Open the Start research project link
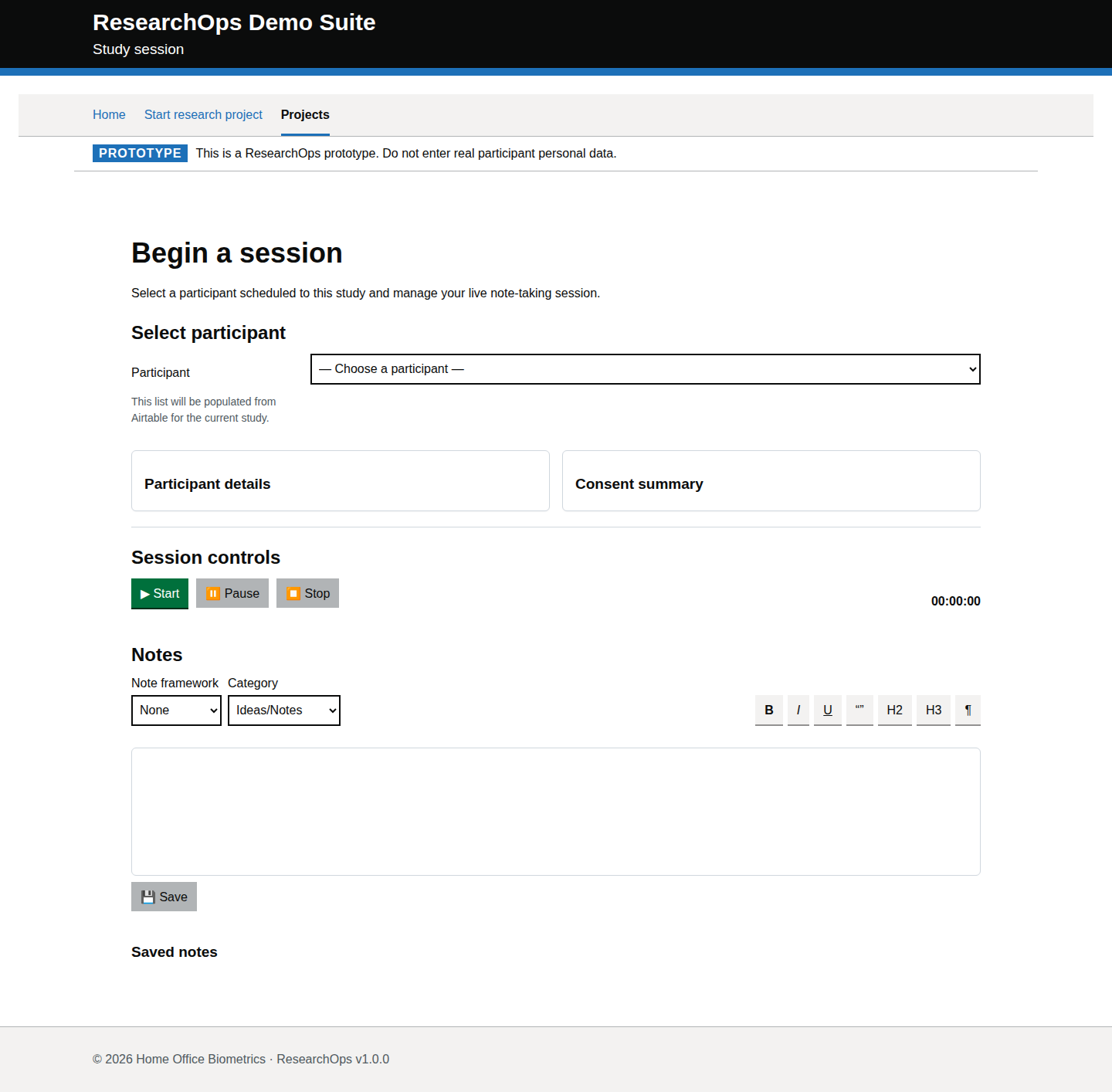This screenshot has height=1092, width=1112. (x=203, y=114)
